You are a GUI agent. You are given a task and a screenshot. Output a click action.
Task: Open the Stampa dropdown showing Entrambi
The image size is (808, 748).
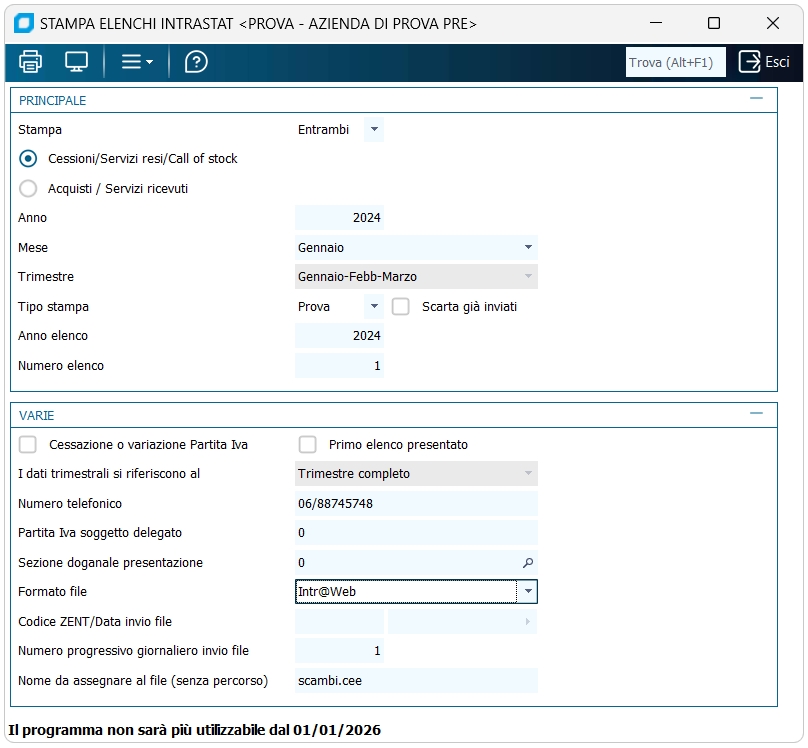click(x=374, y=129)
